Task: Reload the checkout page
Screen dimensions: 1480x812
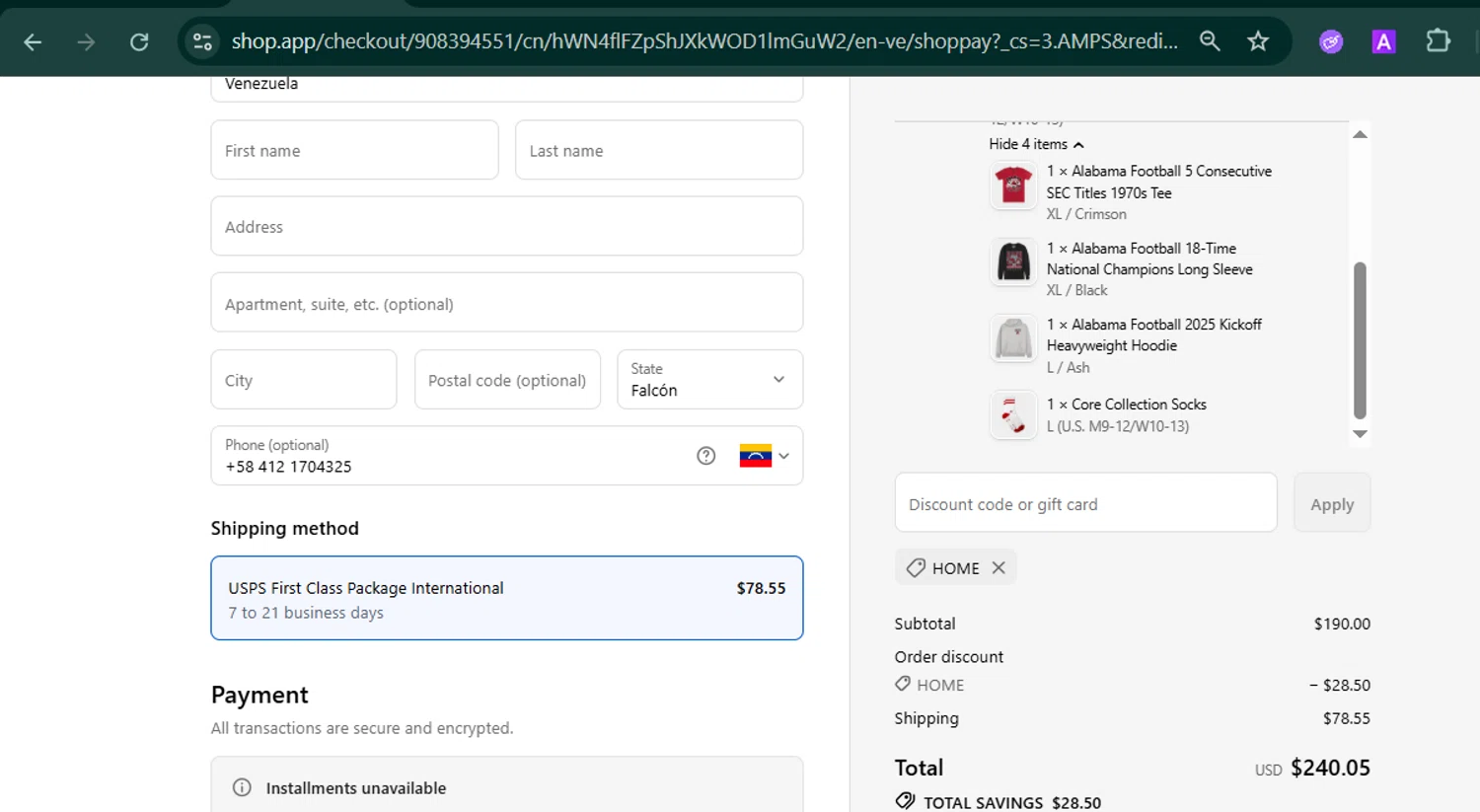Action: [x=139, y=41]
